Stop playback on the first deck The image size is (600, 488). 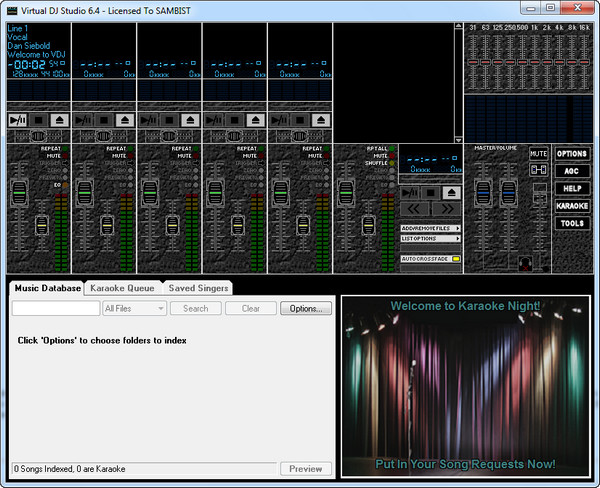[x=38, y=119]
